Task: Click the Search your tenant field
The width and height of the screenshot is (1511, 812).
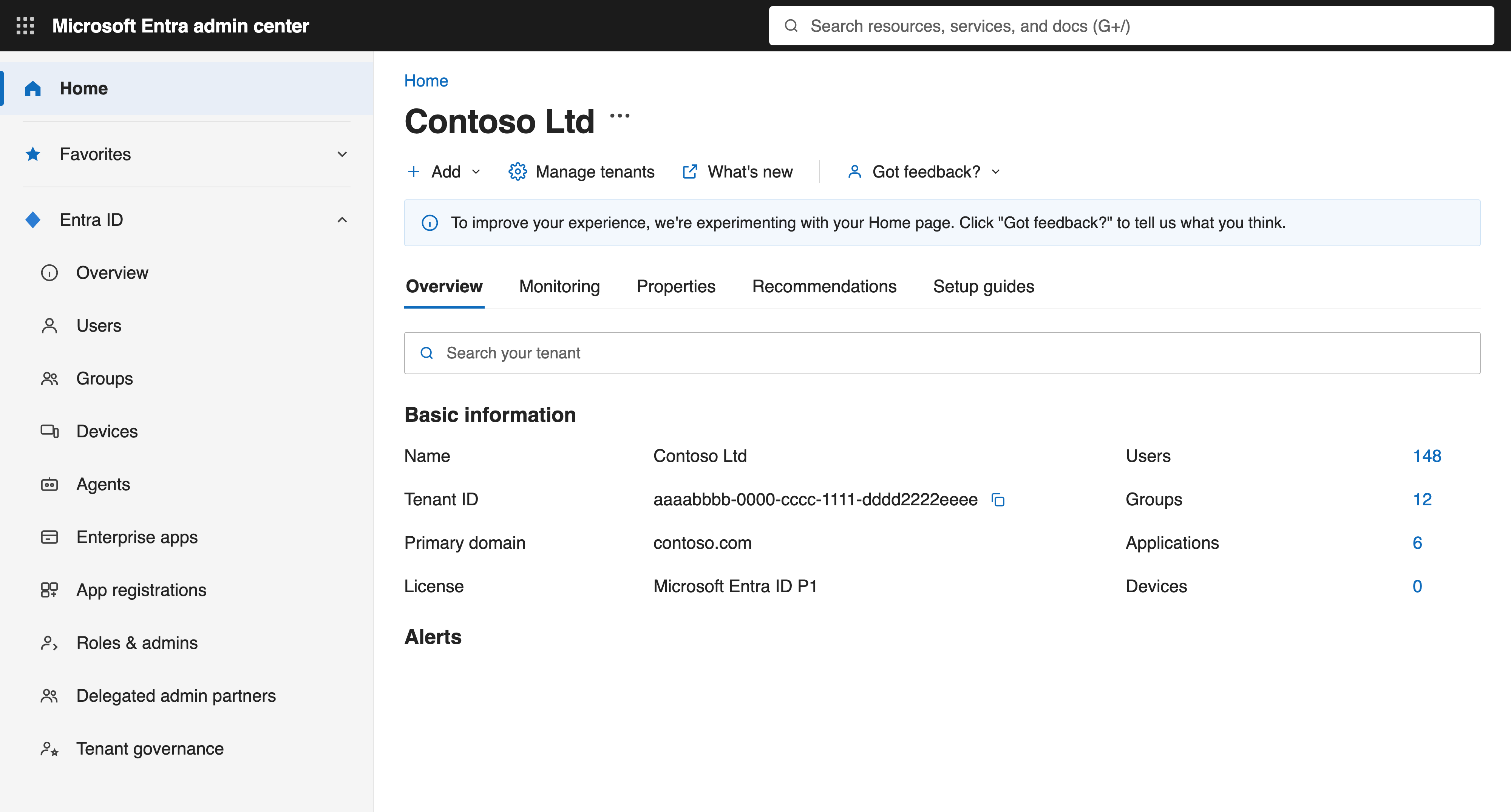Action: 942,353
